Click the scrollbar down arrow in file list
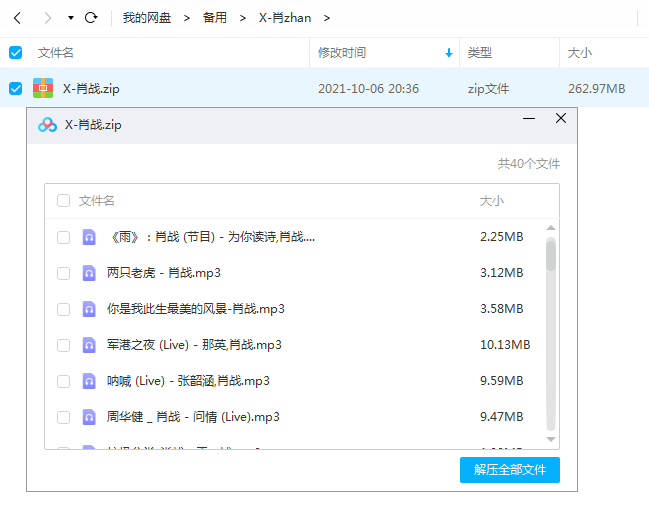 tap(550, 438)
